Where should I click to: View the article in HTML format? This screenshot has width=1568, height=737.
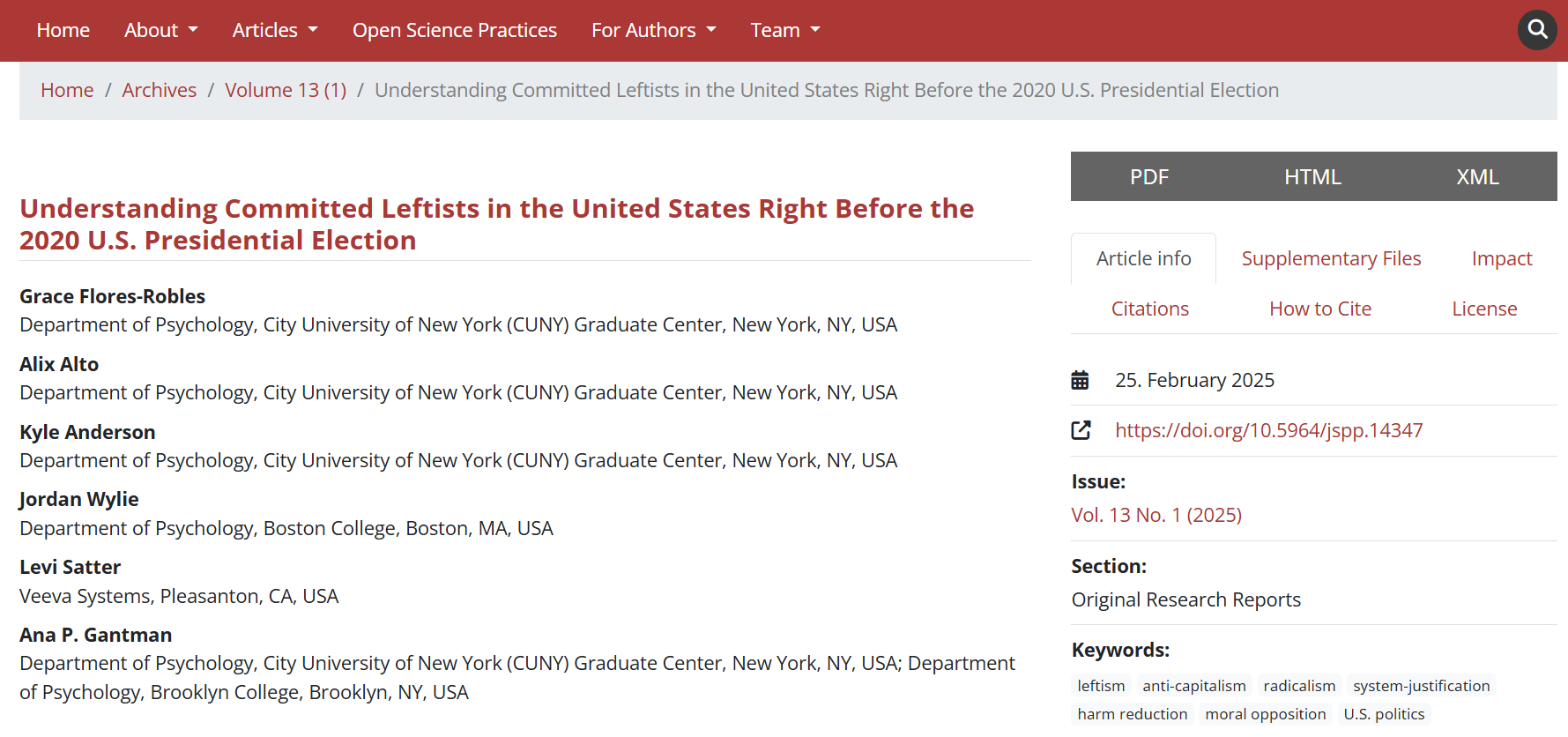(x=1312, y=177)
